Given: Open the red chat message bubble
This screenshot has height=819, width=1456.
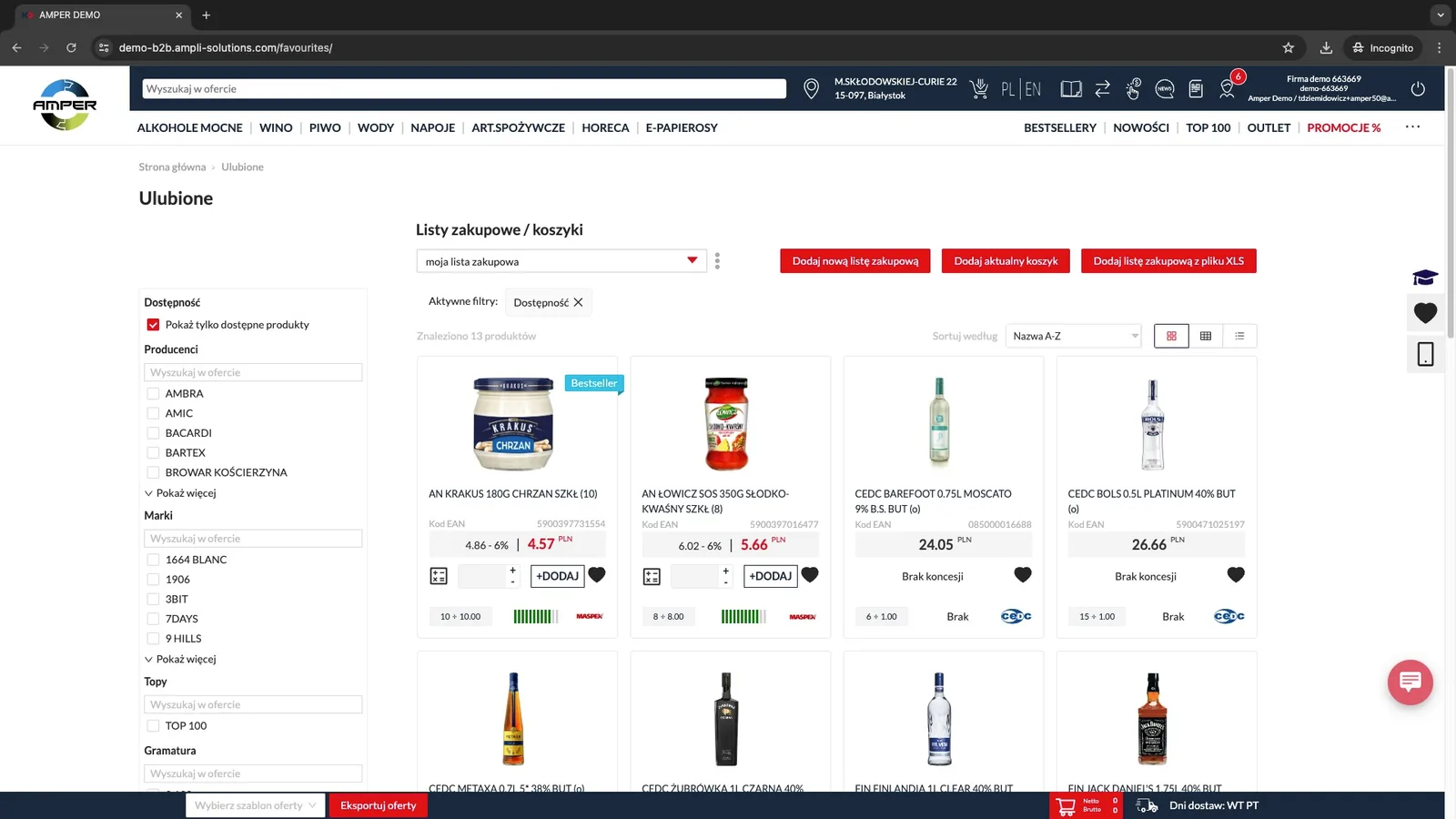Looking at the screenshot, I should [1410, 682].
